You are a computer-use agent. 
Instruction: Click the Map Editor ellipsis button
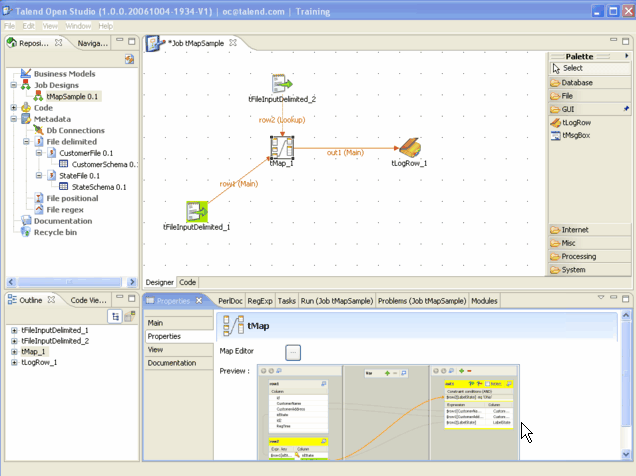pyautogui.click(x=292, y=351)
